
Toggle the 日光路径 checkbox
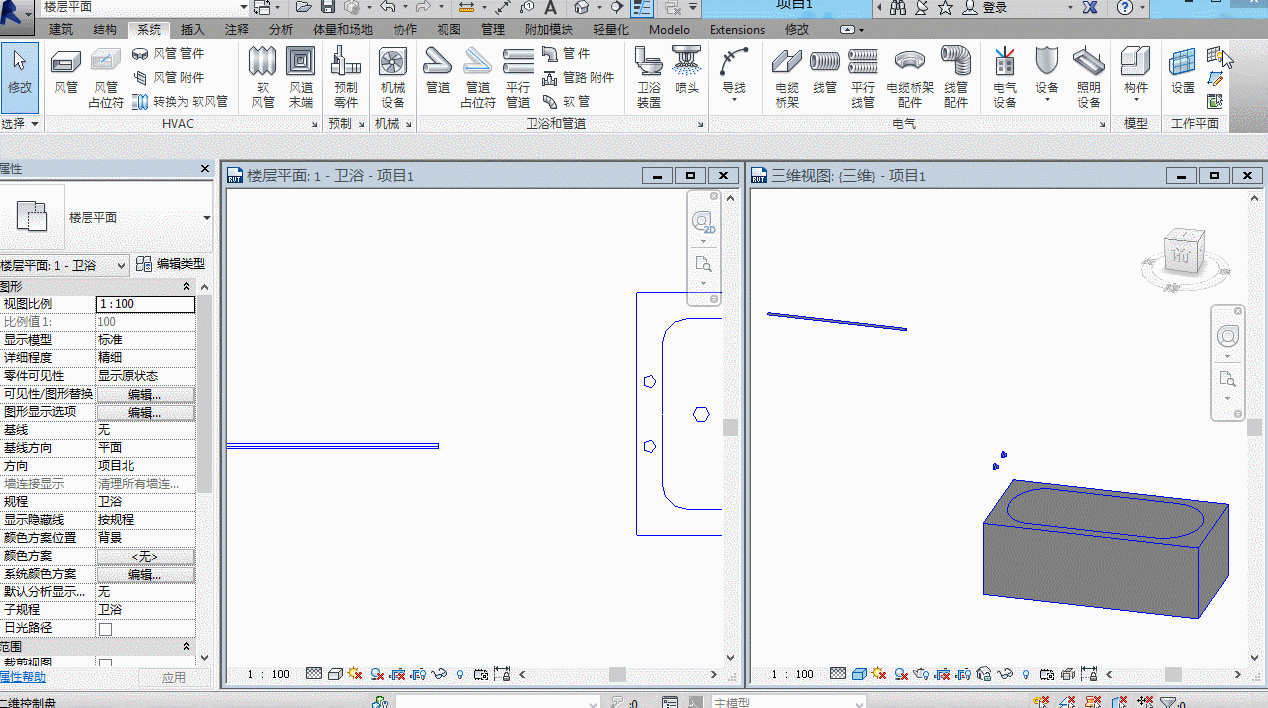pyautogui.click(x=105, y=629)
